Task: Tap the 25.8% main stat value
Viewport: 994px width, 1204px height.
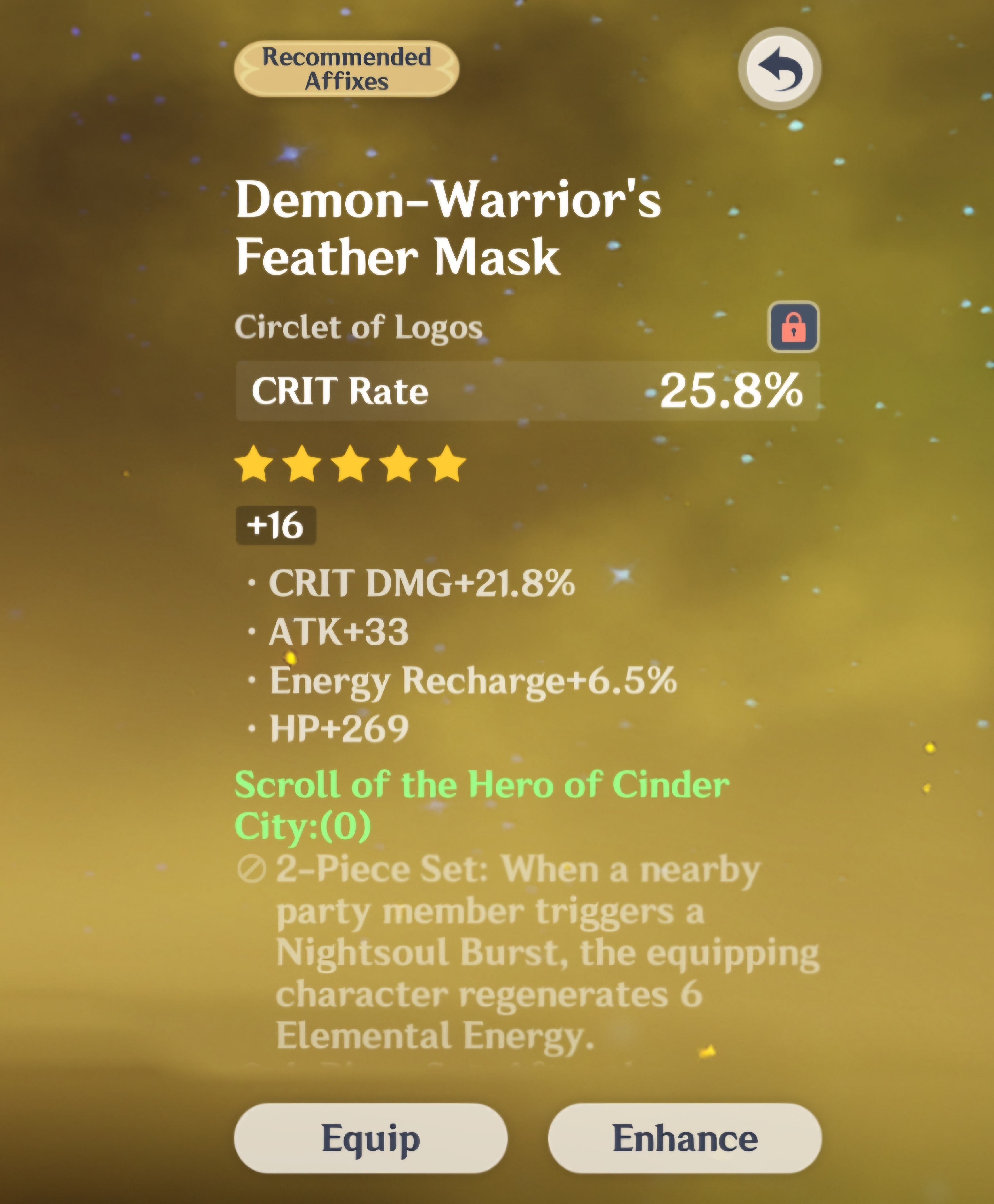Action: 731,391
